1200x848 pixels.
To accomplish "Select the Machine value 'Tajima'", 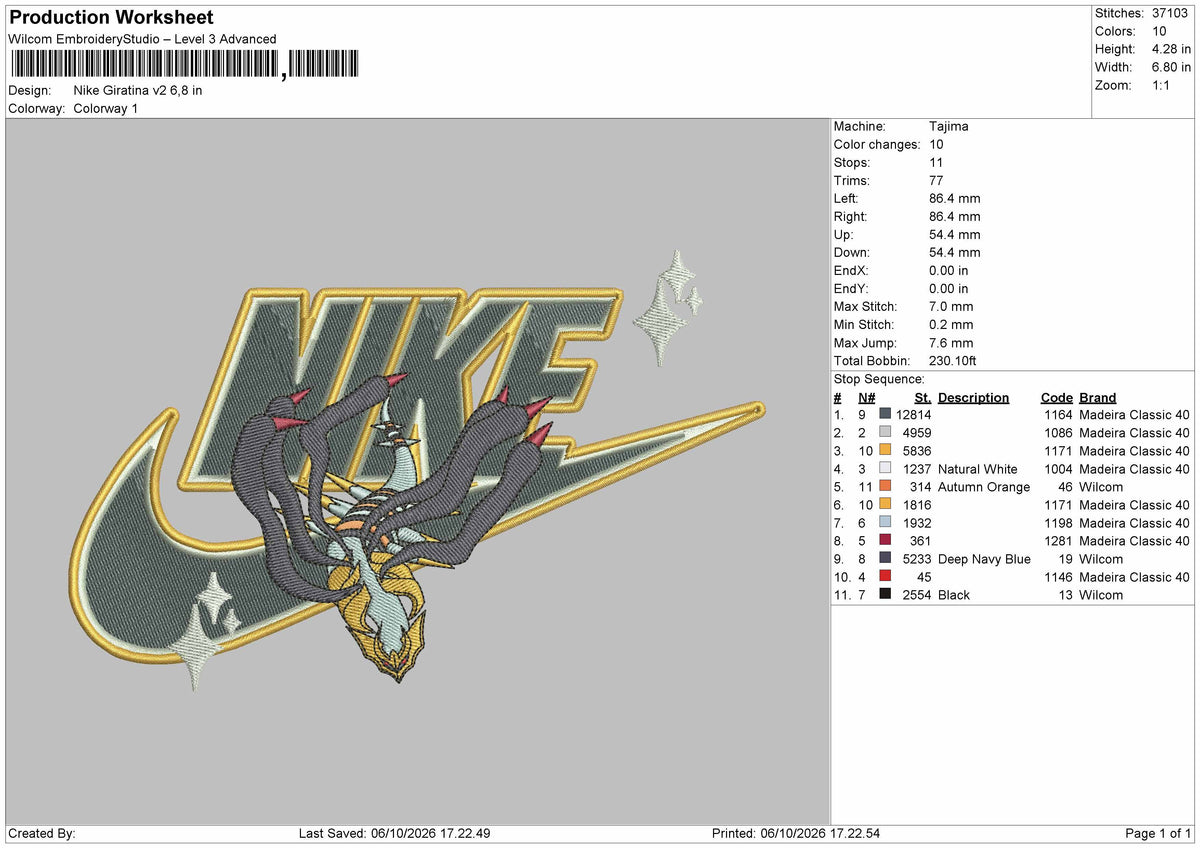I will (x=948, y=126).
